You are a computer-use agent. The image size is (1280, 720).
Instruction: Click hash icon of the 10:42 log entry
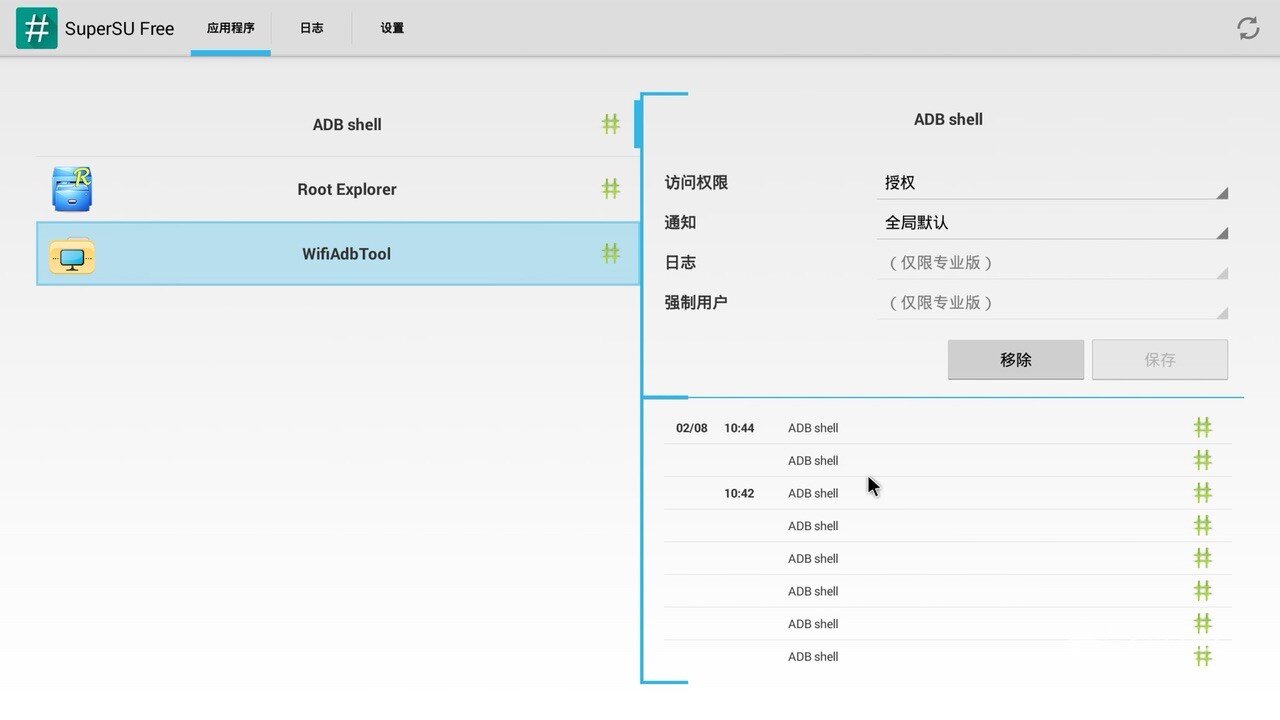pos(1203,493)
